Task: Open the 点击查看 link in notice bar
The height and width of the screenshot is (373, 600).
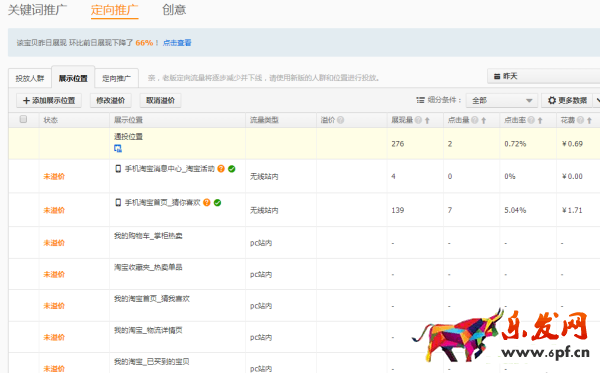Action: pos(177,43)
